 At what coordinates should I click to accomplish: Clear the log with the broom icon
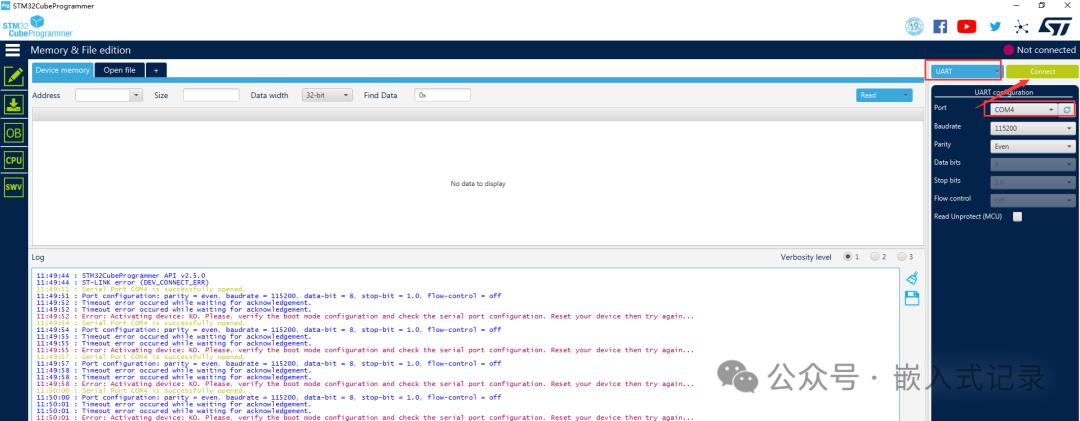pyautogui.click(x=912, y=278)
